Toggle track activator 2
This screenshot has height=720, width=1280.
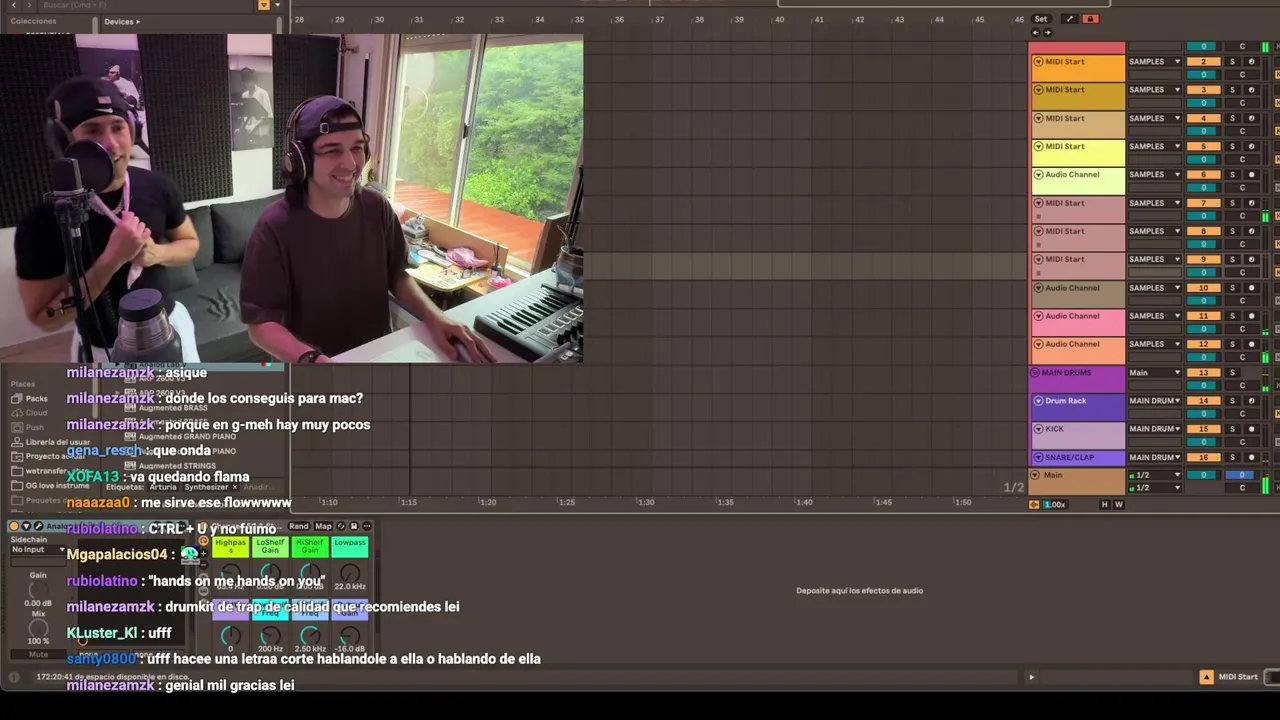[1203, 62]
